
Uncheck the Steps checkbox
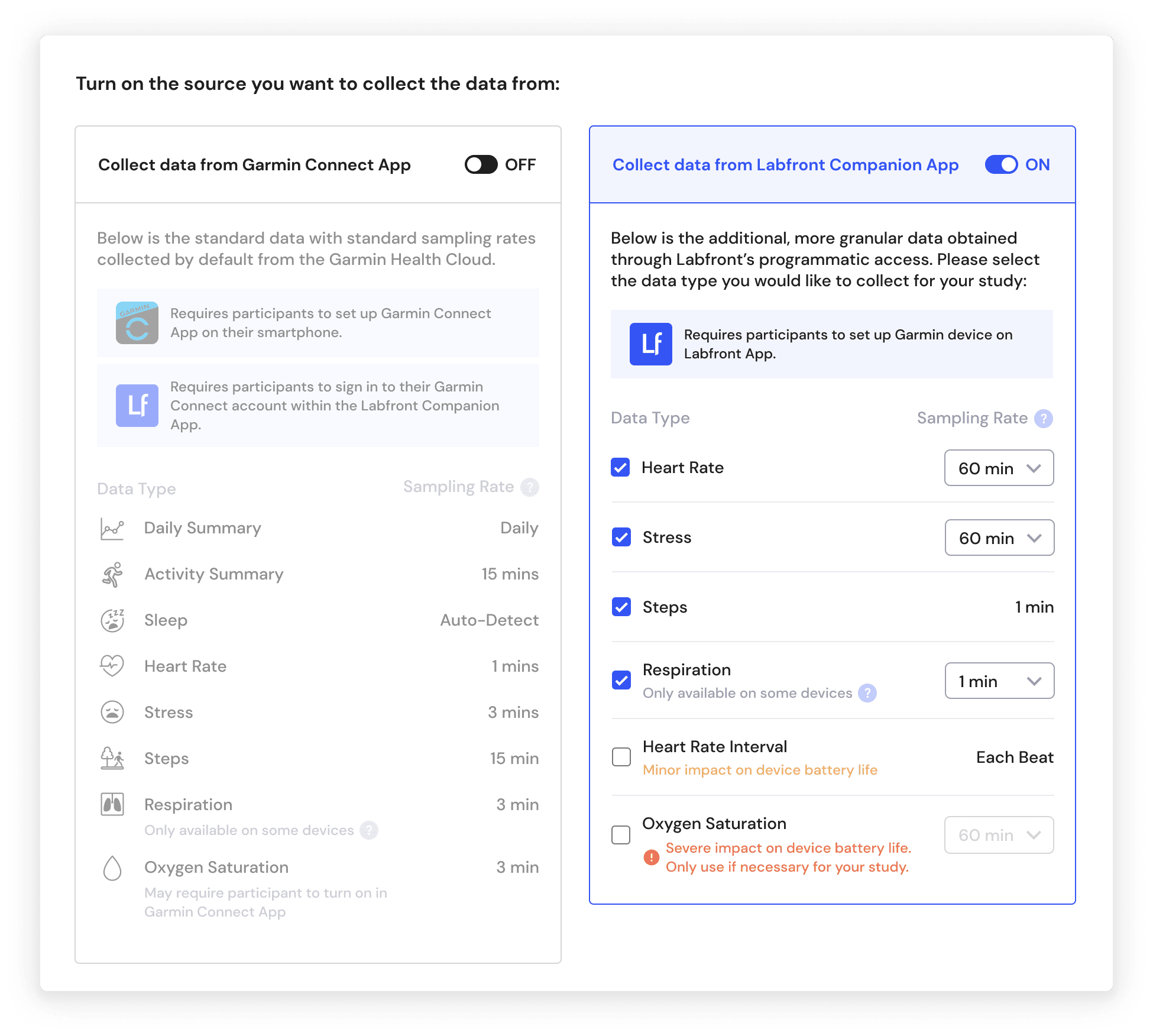coord(621,607)
